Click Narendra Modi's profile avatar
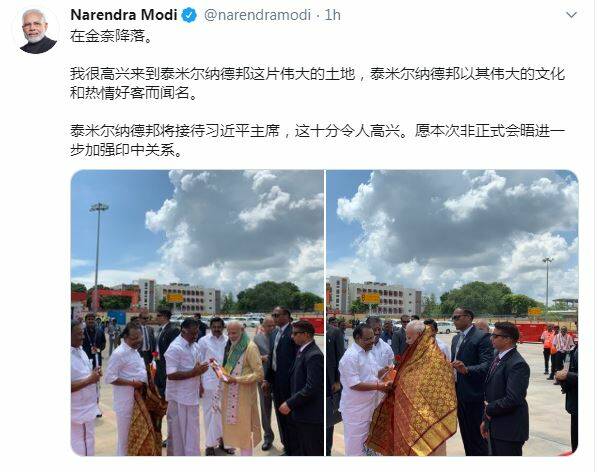599x472 pixels. coord(37,31)
